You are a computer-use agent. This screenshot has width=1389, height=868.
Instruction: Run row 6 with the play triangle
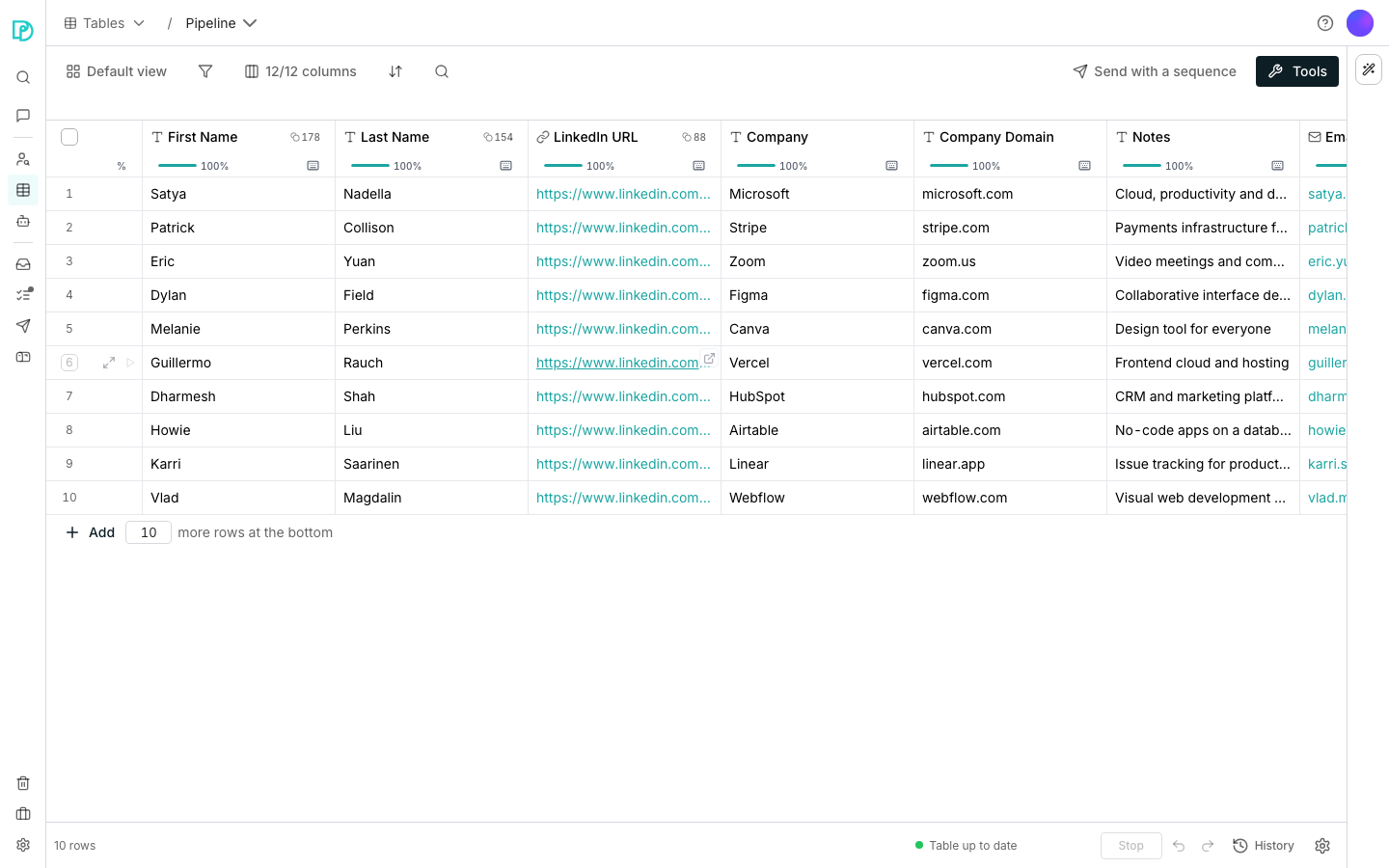point(130,363)
